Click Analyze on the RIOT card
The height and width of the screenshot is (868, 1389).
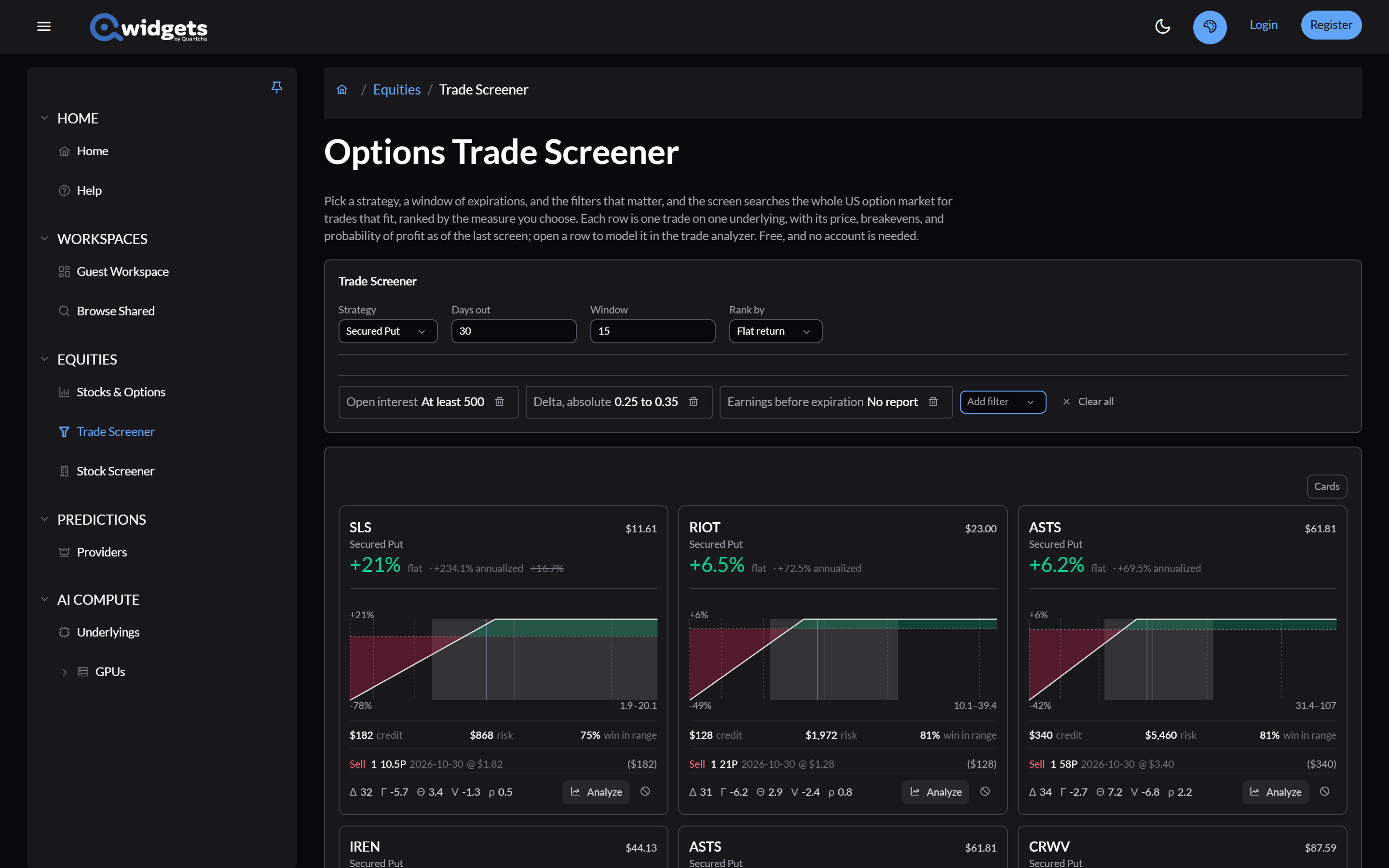(x=936, y=792)
